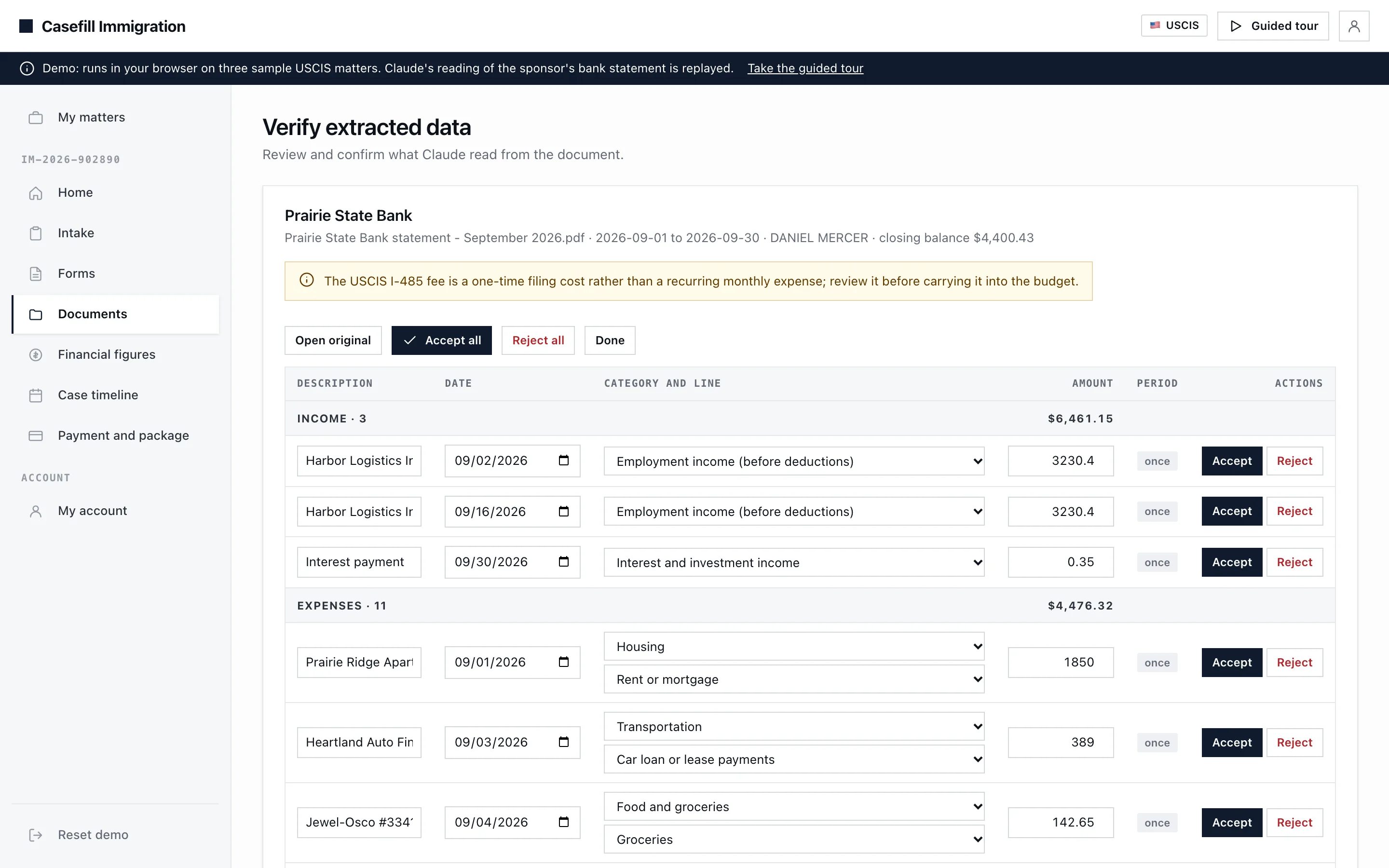The image size is (1389, 868).
Task: Open the Housing category dropdown
Action: pos(794,646)
